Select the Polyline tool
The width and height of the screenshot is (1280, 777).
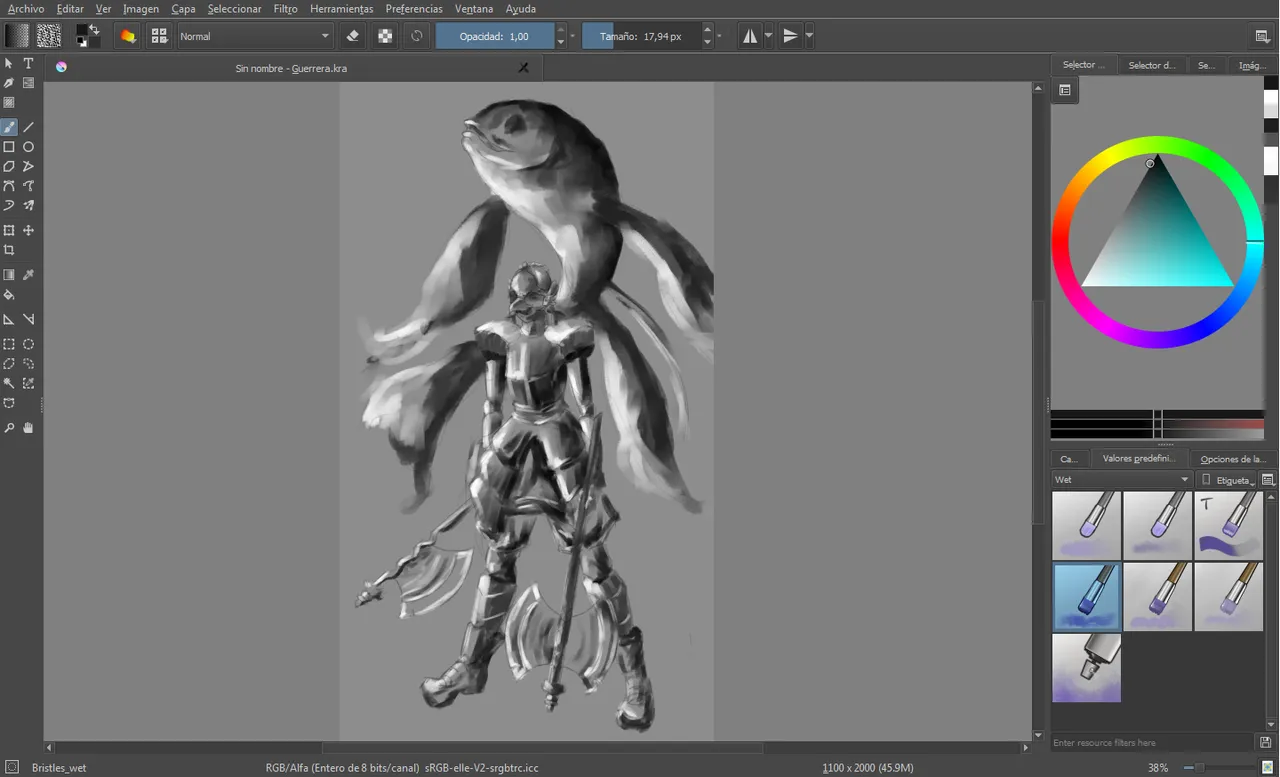(x=29, y=166)
